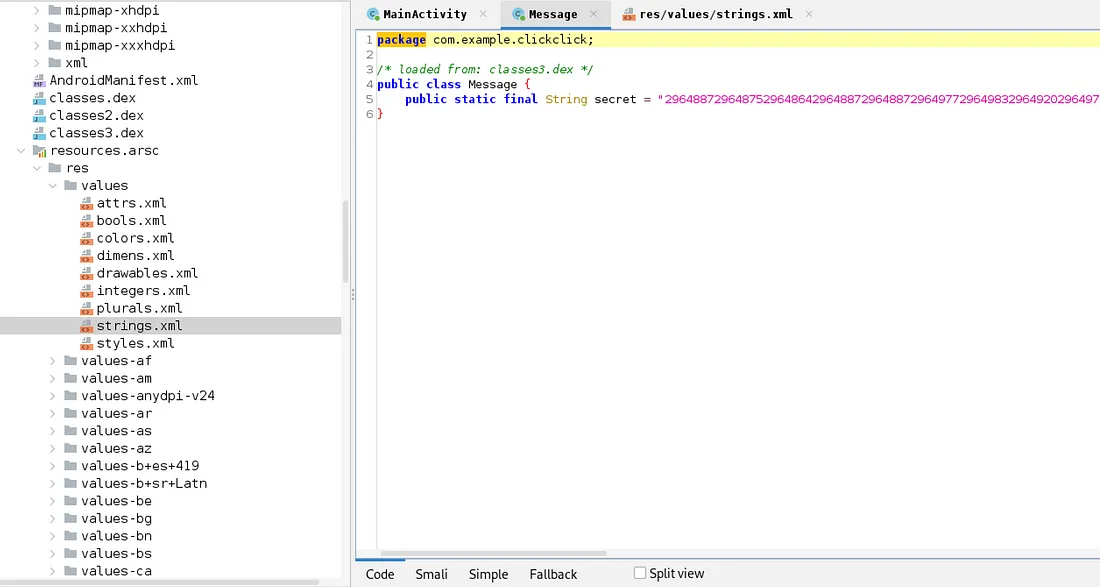Select the classes.dex file icon

tap(39, 98)
